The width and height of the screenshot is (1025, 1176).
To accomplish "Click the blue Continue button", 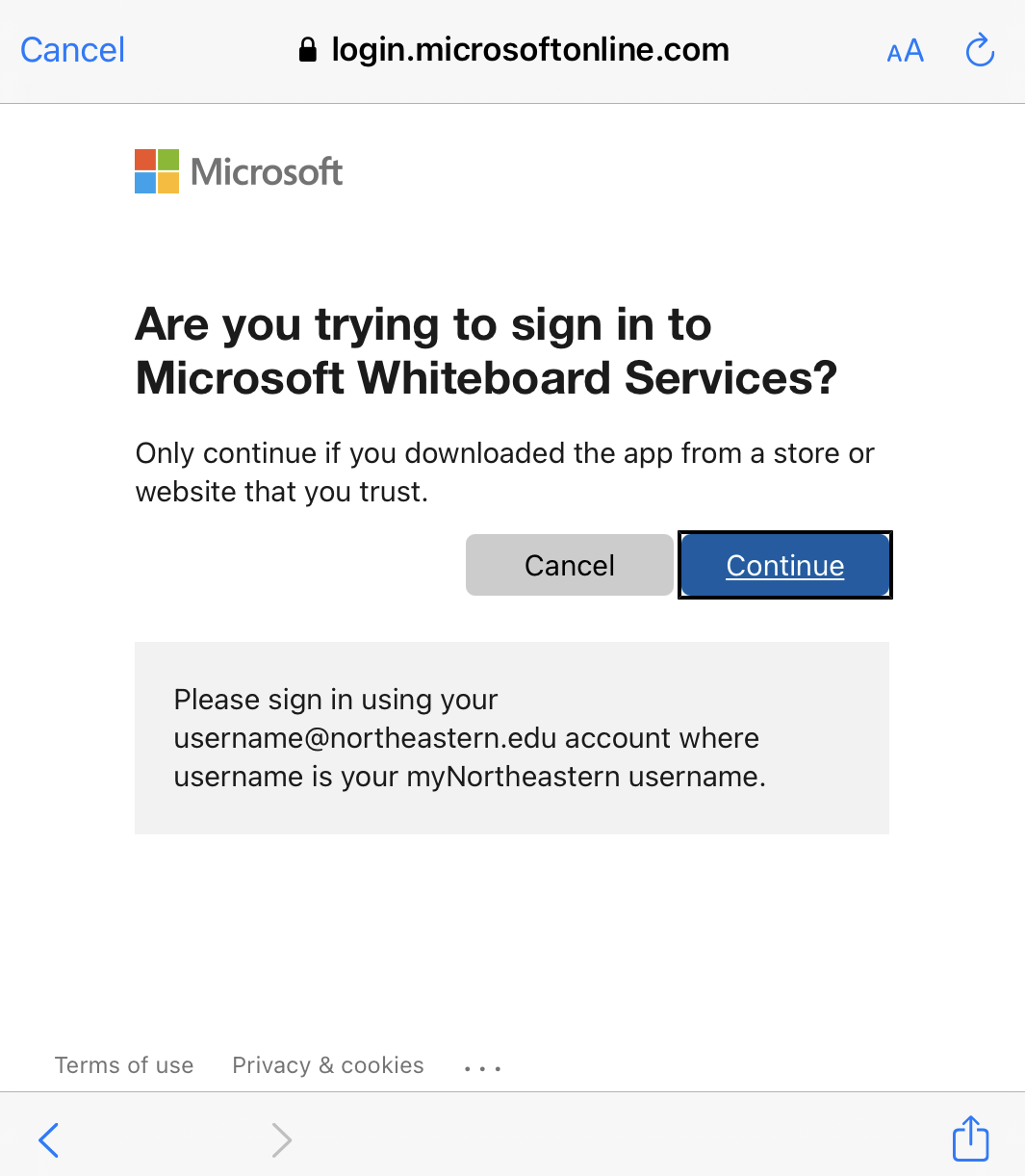I will pos(785,565).
